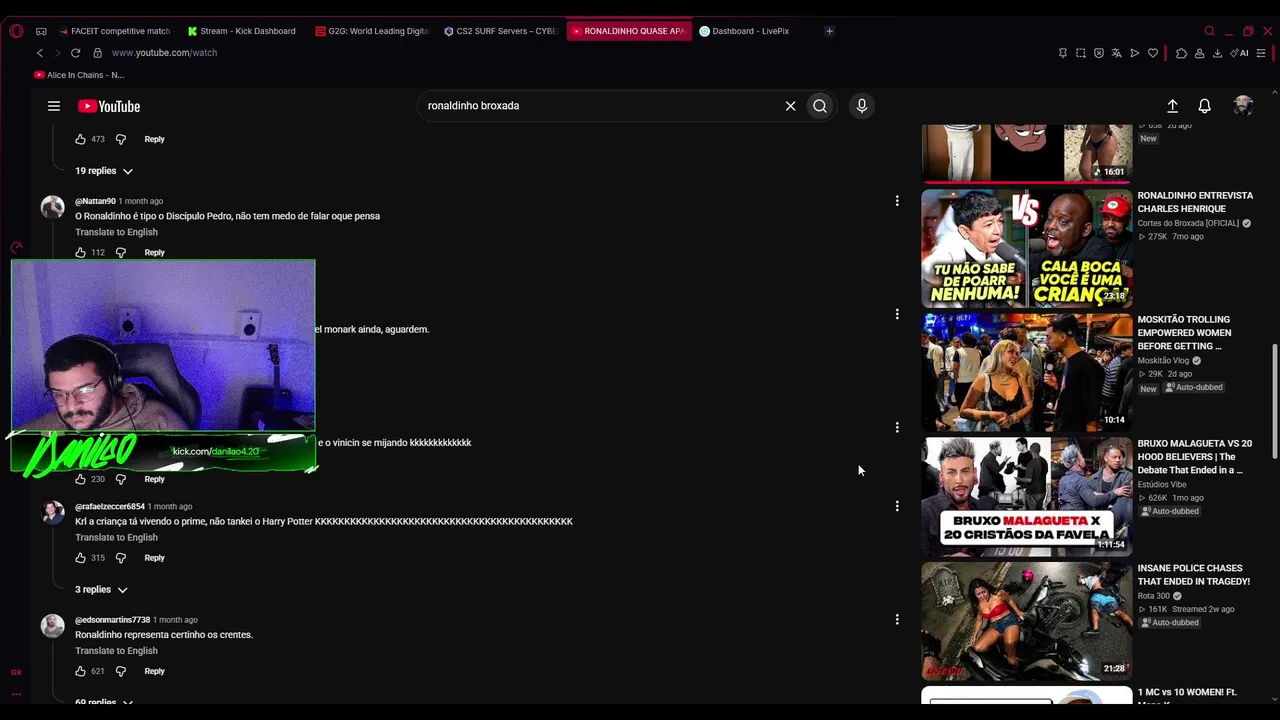
Task: Like the @Nattan90 comment
Action: click(x=81, y=253)
